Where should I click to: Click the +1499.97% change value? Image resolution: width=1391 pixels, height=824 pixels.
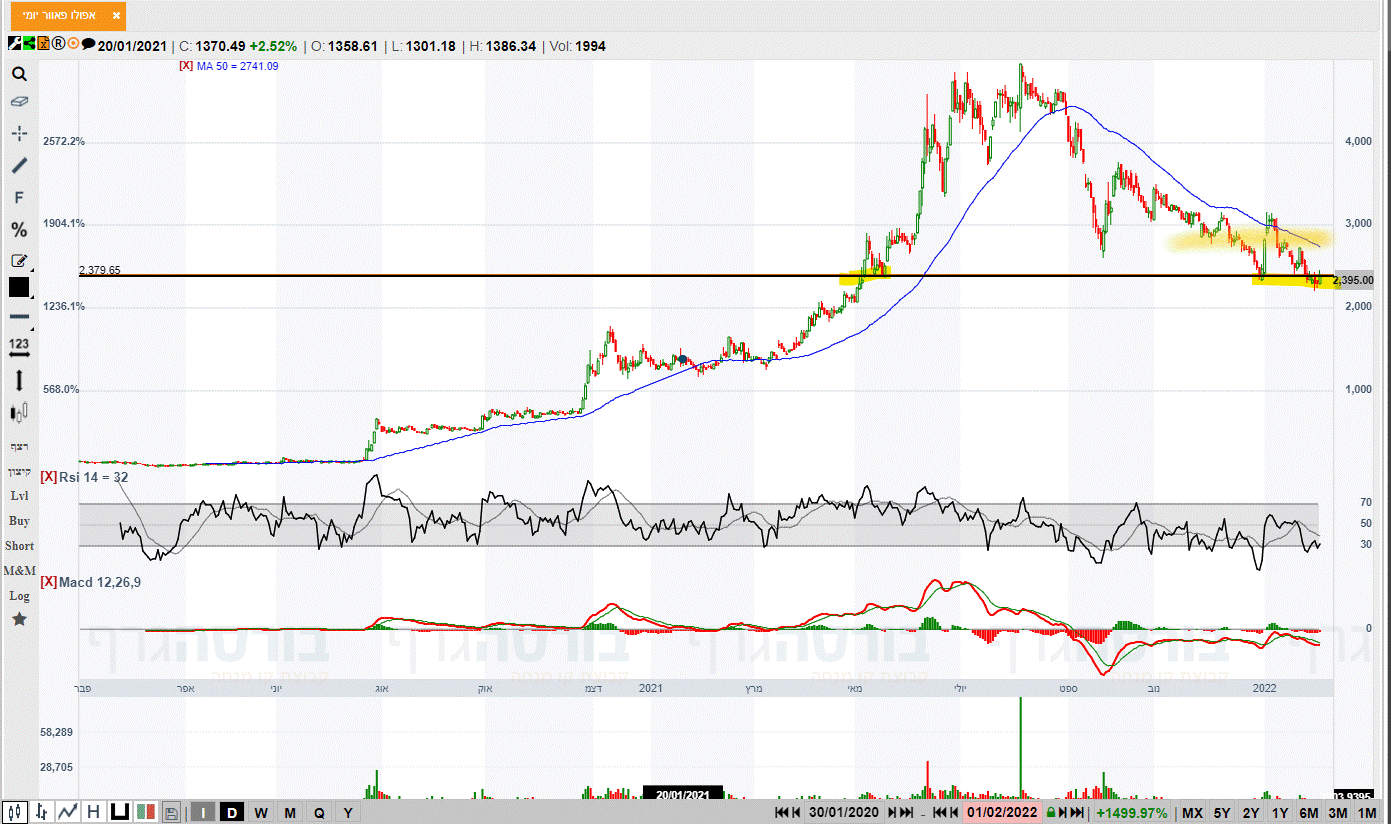pyautogui.click(x=1132, y=812)
